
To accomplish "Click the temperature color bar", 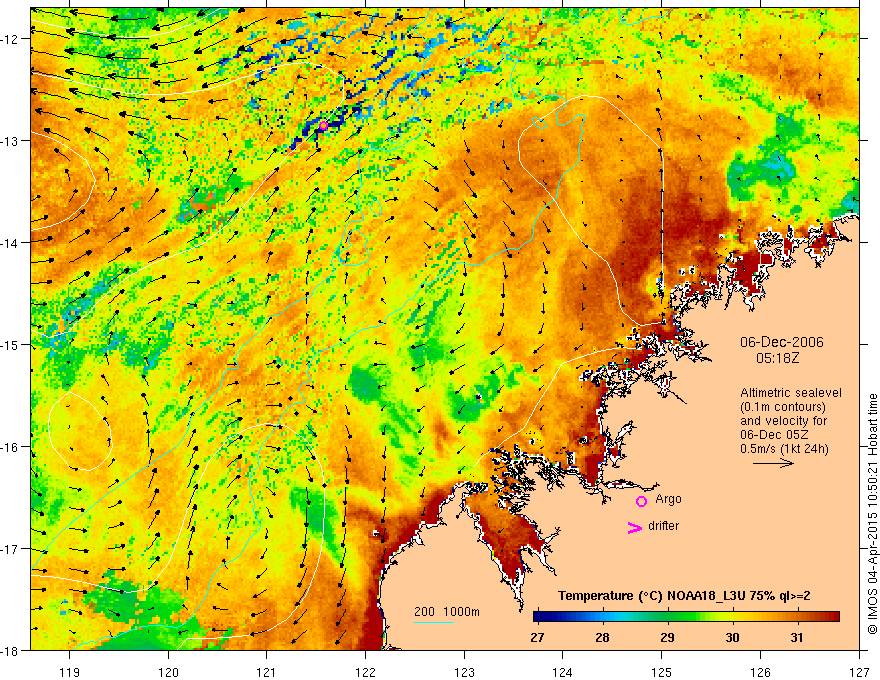I will point(686,617).
